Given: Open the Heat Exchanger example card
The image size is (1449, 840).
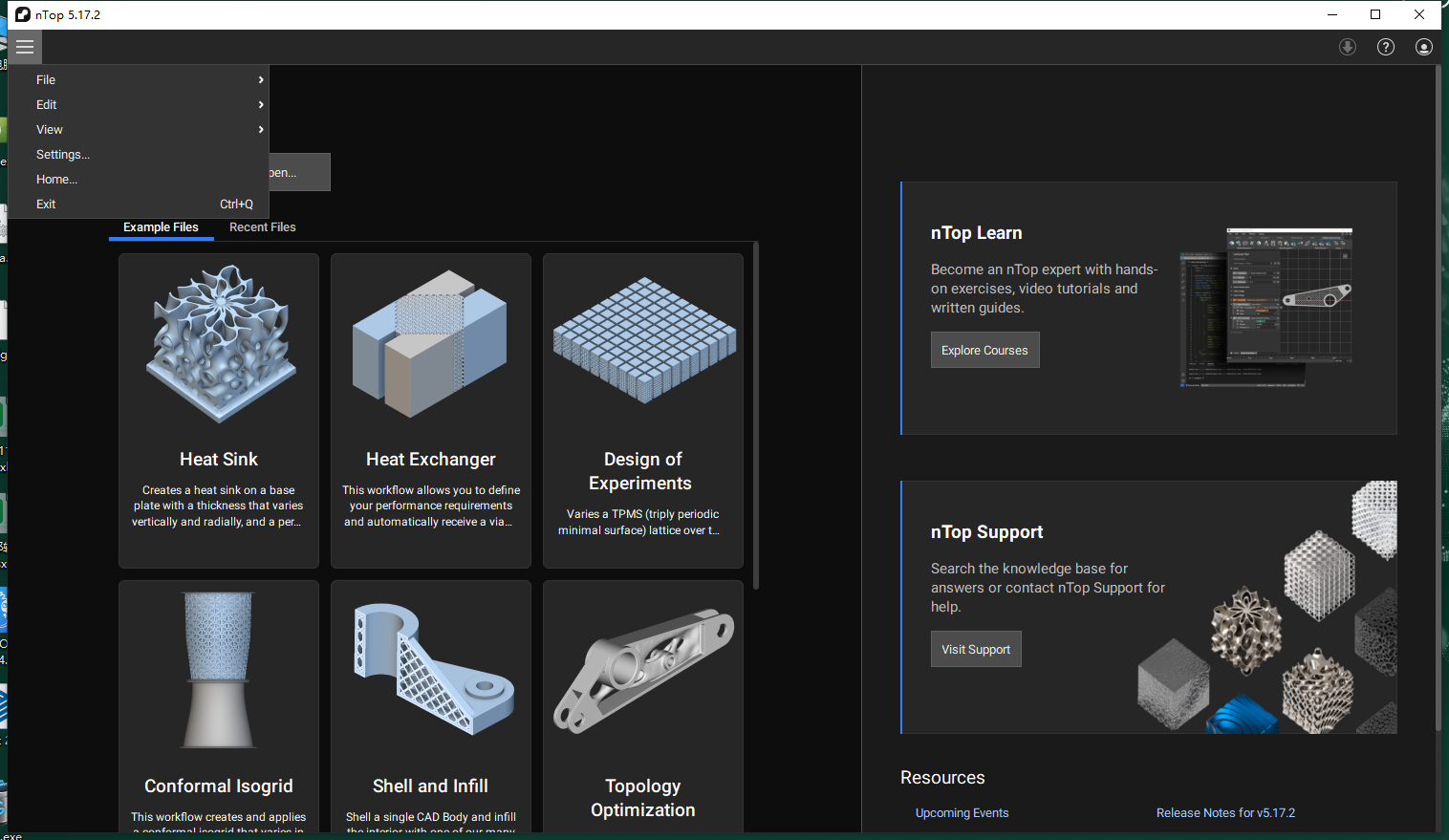Looking at the screenshot, I should coord(431,411).
